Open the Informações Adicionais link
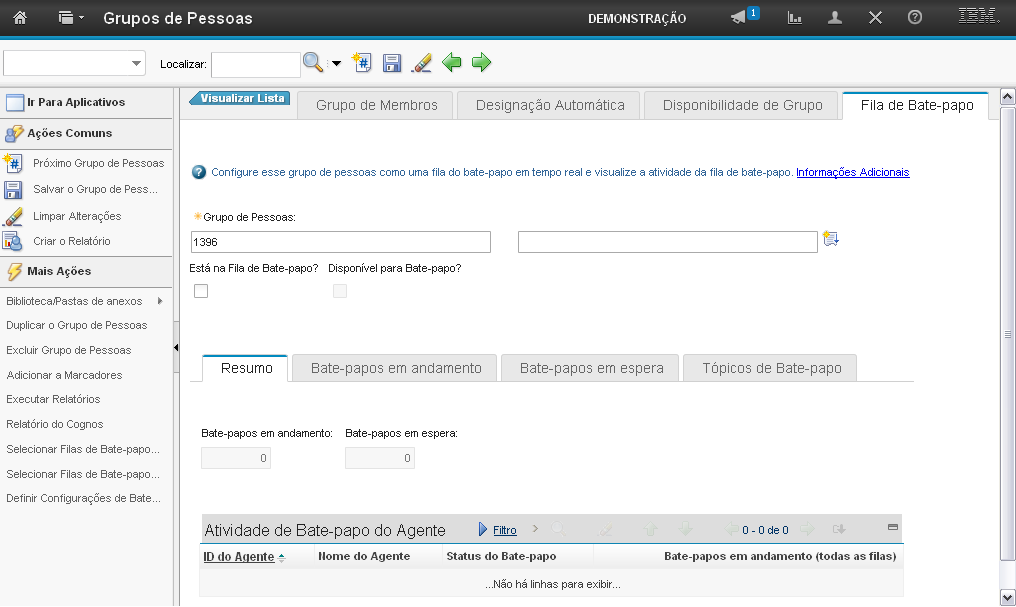The image size is (1016, 607). [852, 172]
